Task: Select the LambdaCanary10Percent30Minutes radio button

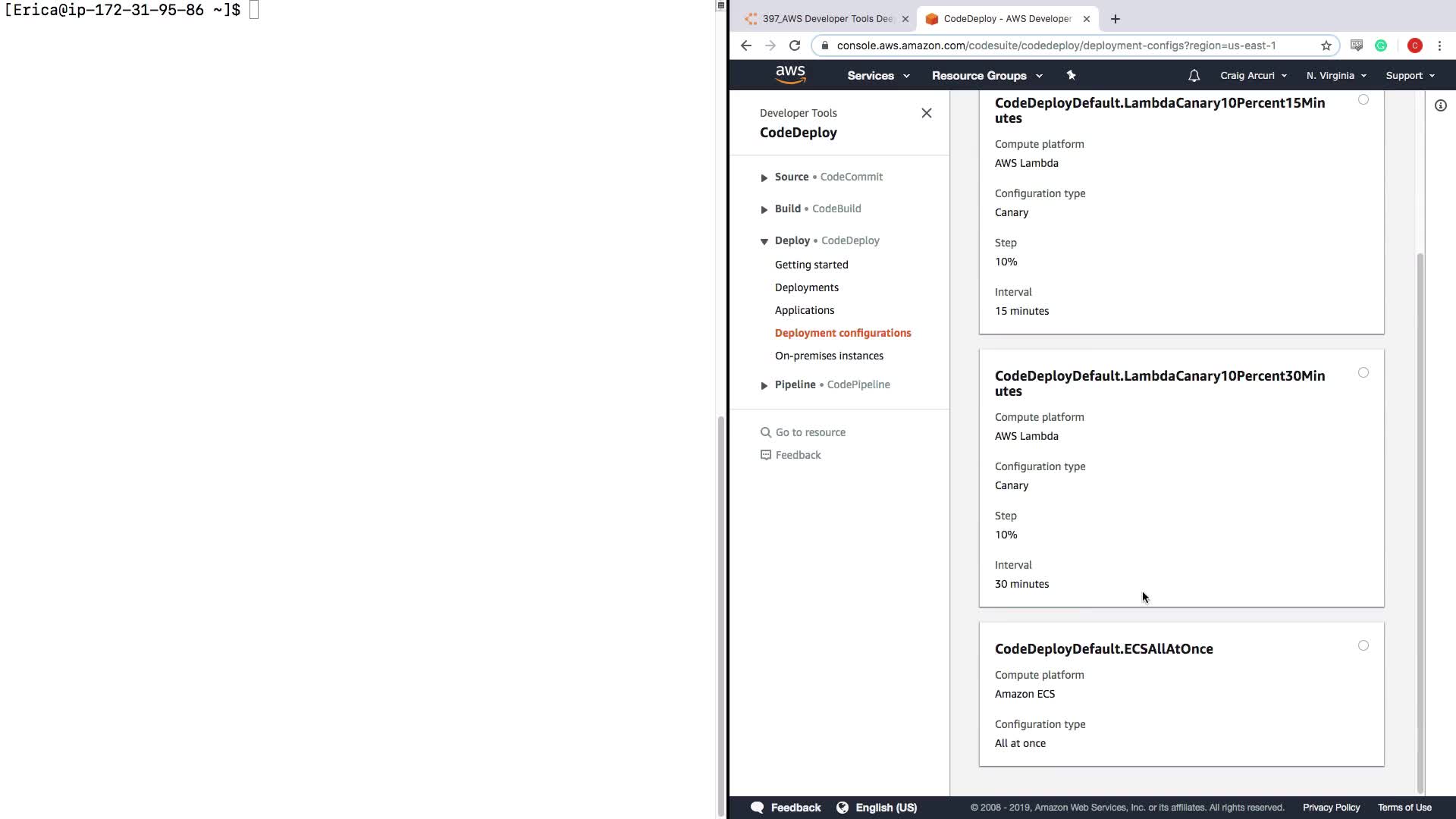Action: [x=1363, y=372]
